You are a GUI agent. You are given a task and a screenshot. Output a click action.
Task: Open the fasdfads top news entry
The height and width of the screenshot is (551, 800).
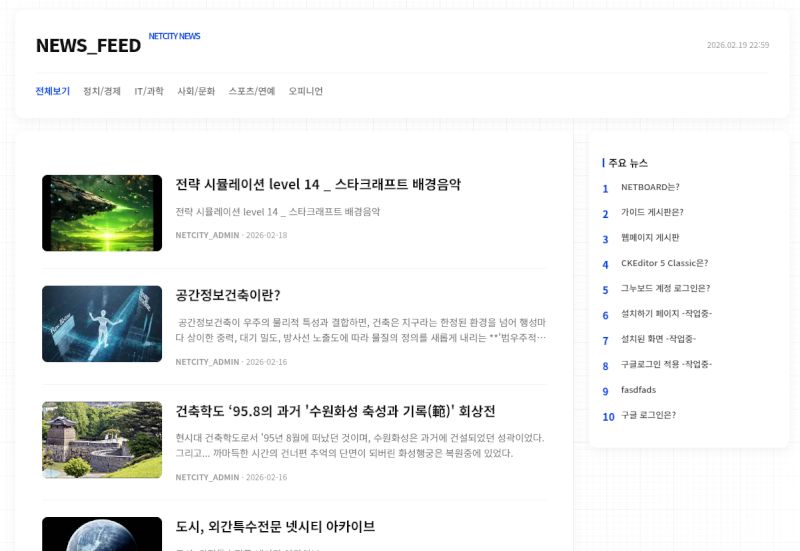638,390
